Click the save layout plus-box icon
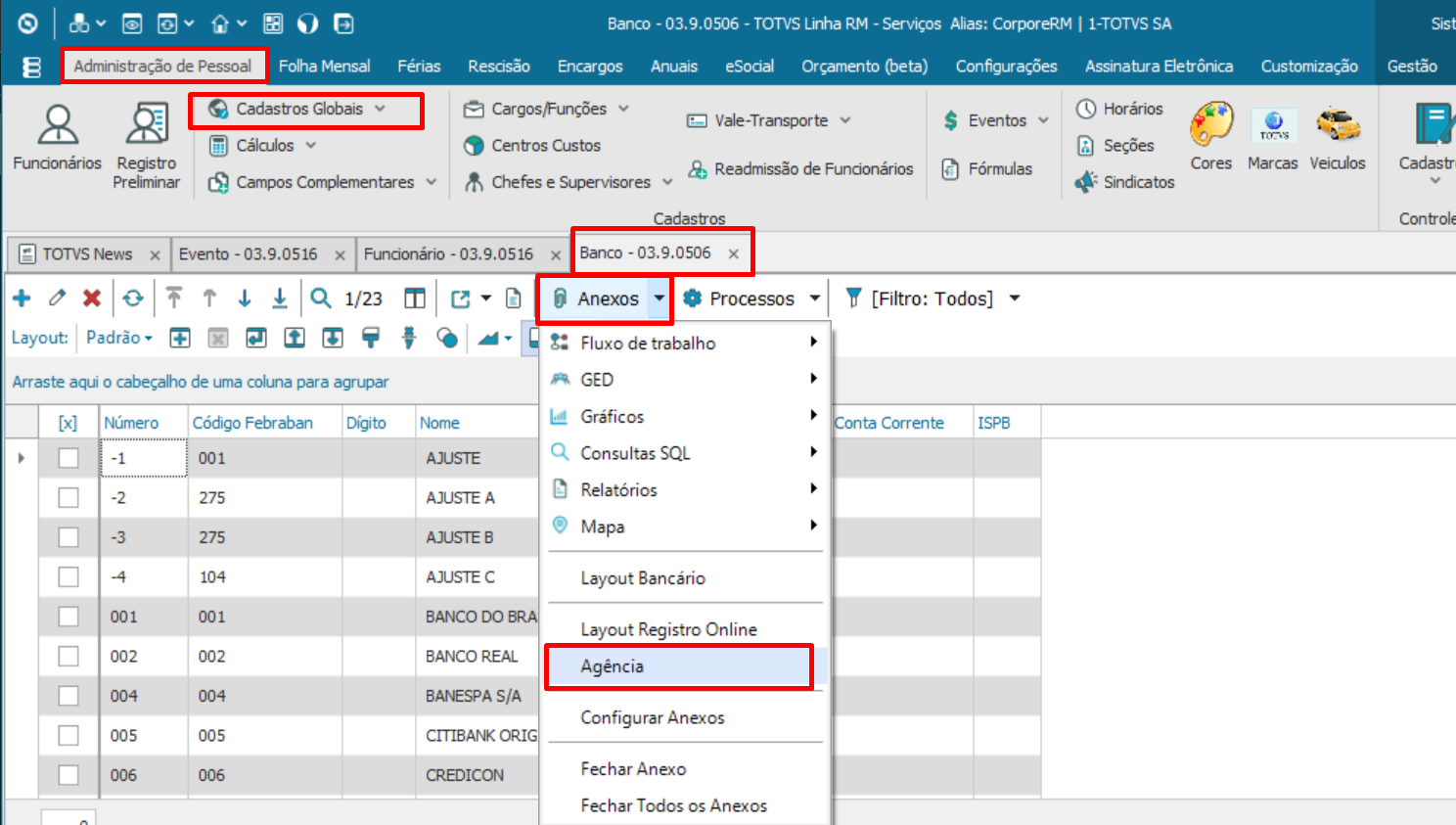 180,338
